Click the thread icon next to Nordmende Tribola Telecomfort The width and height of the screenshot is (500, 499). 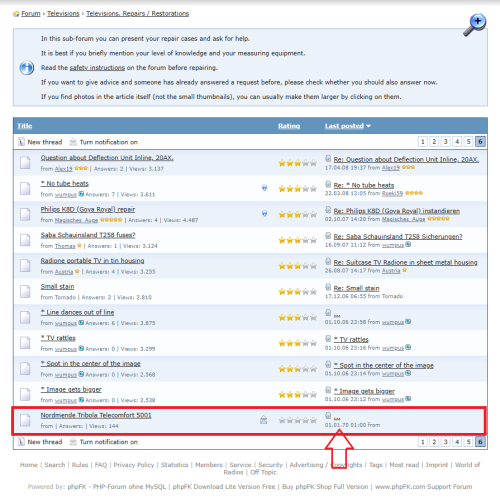tap(25, 420)
